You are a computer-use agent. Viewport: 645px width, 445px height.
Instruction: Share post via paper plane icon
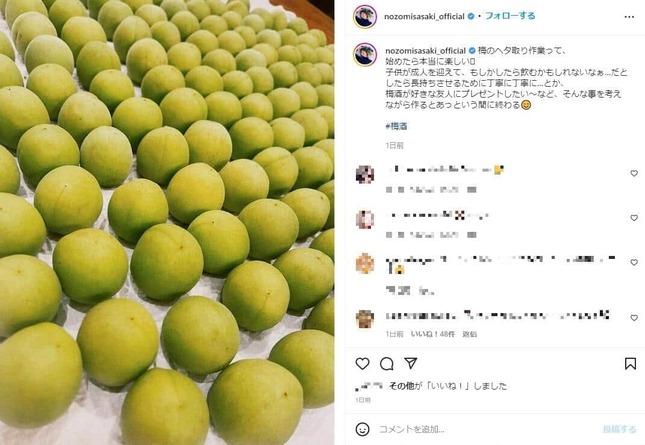(x=411, y=363)
